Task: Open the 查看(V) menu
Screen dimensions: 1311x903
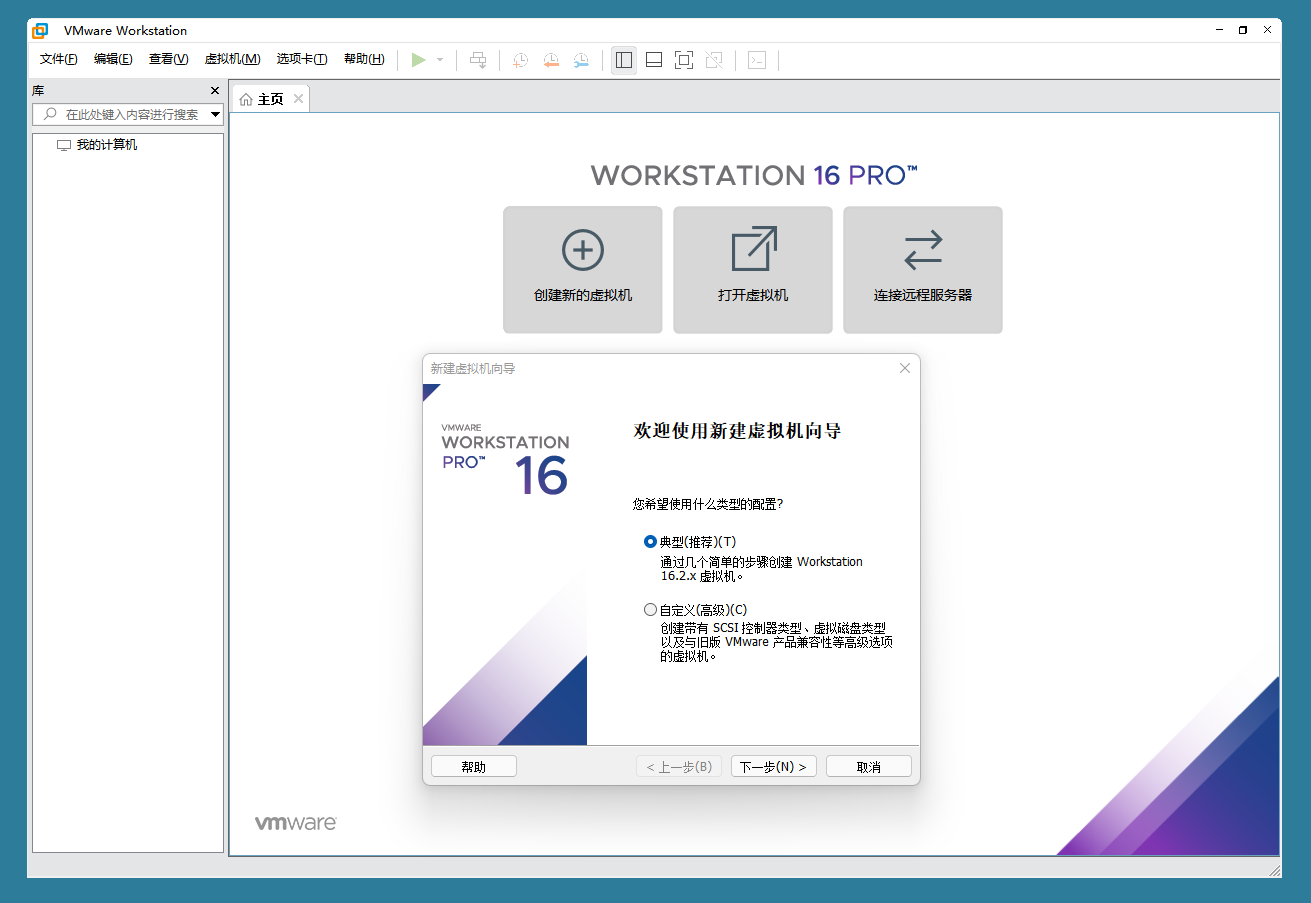Action: point(169,59)
